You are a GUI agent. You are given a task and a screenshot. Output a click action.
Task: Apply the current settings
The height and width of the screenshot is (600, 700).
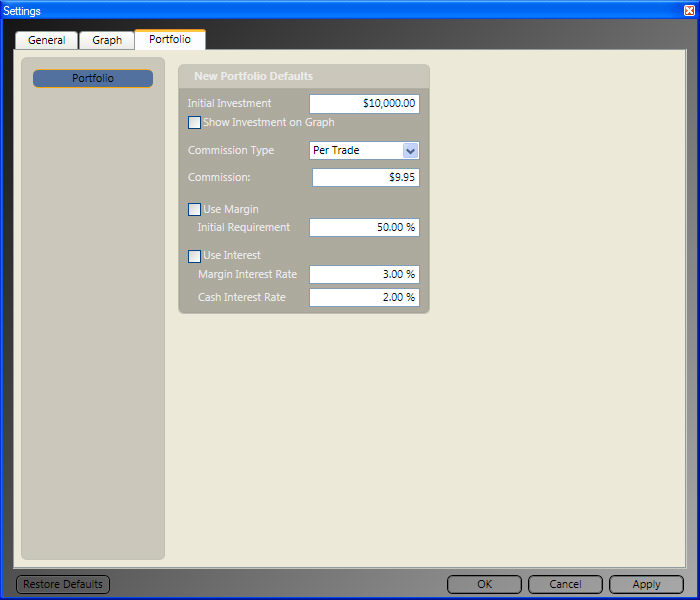(646, 584)
